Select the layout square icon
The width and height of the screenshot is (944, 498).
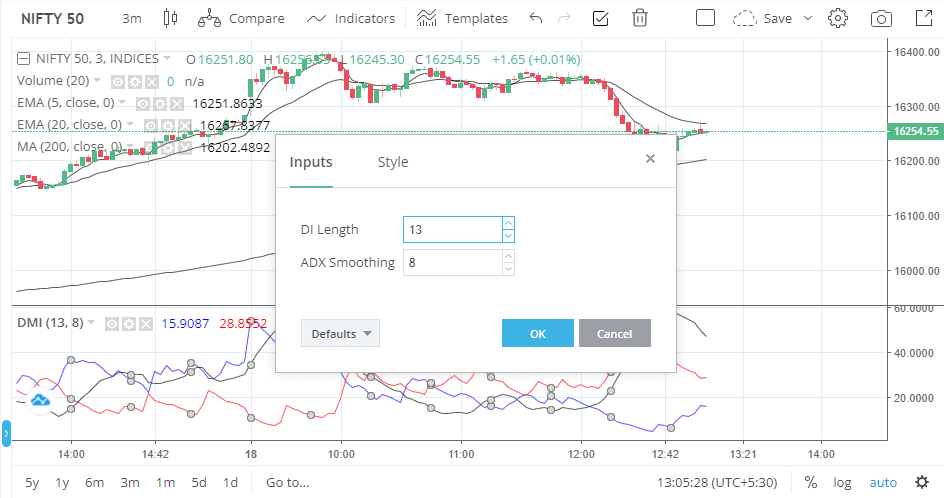tap(705, 18)
